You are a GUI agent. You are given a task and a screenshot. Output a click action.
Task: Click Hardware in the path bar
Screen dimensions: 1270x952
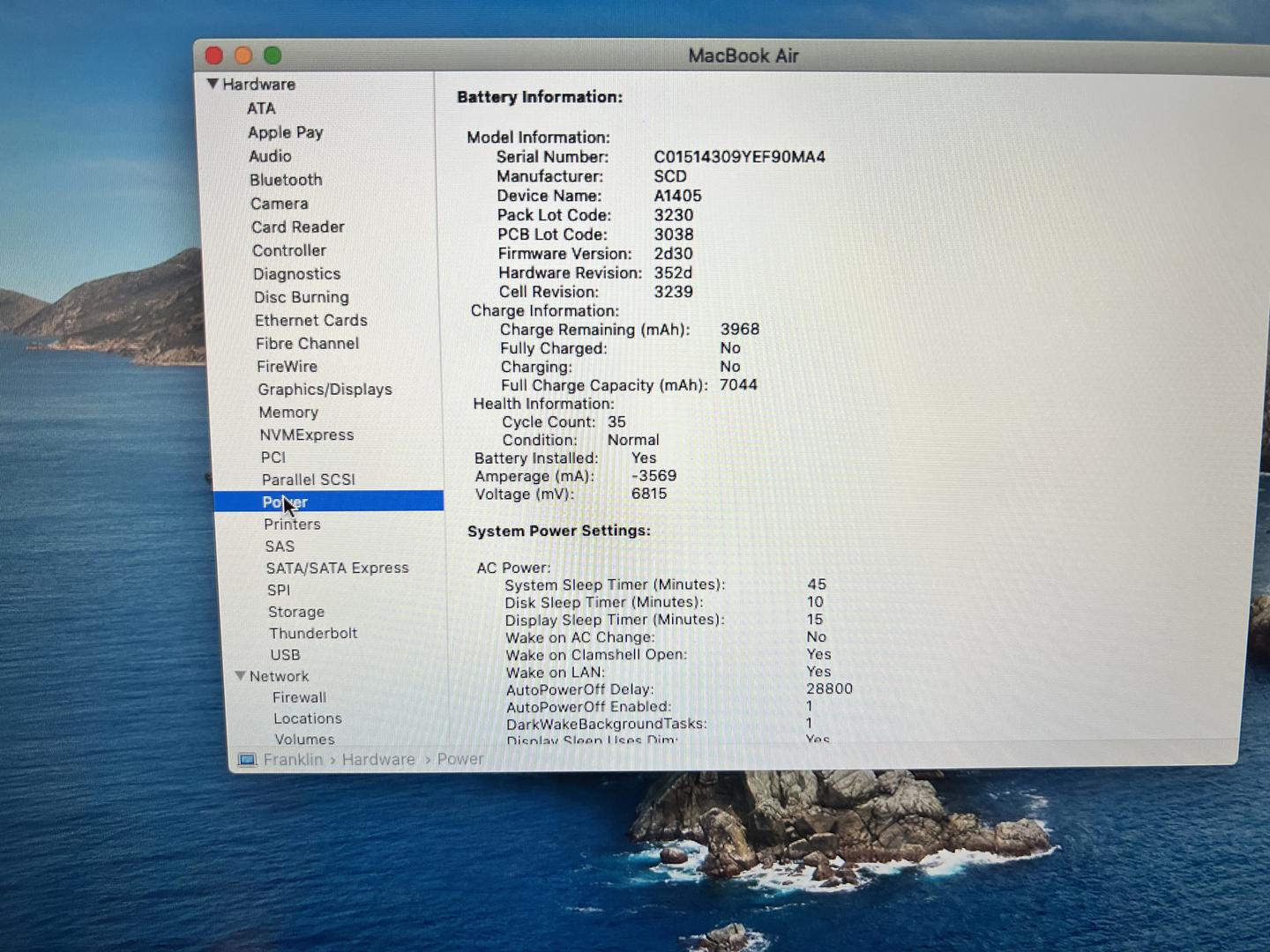point(378,760)
